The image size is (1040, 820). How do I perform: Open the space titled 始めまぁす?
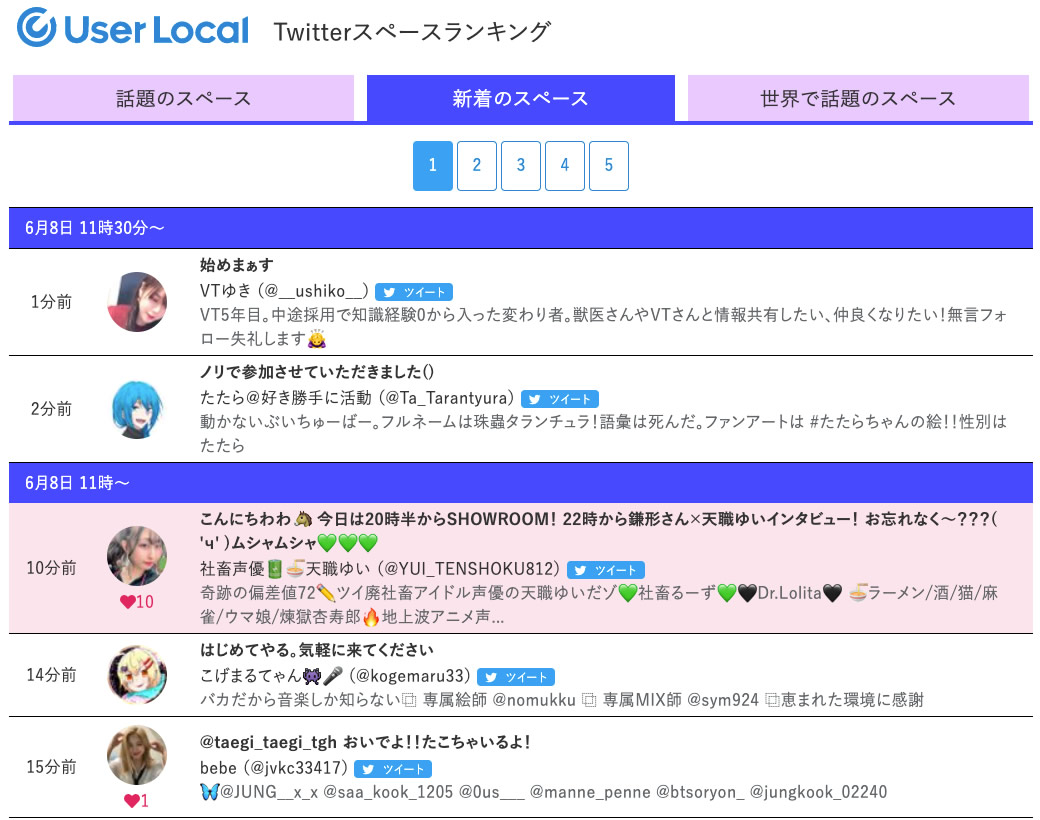pos(237,265)
